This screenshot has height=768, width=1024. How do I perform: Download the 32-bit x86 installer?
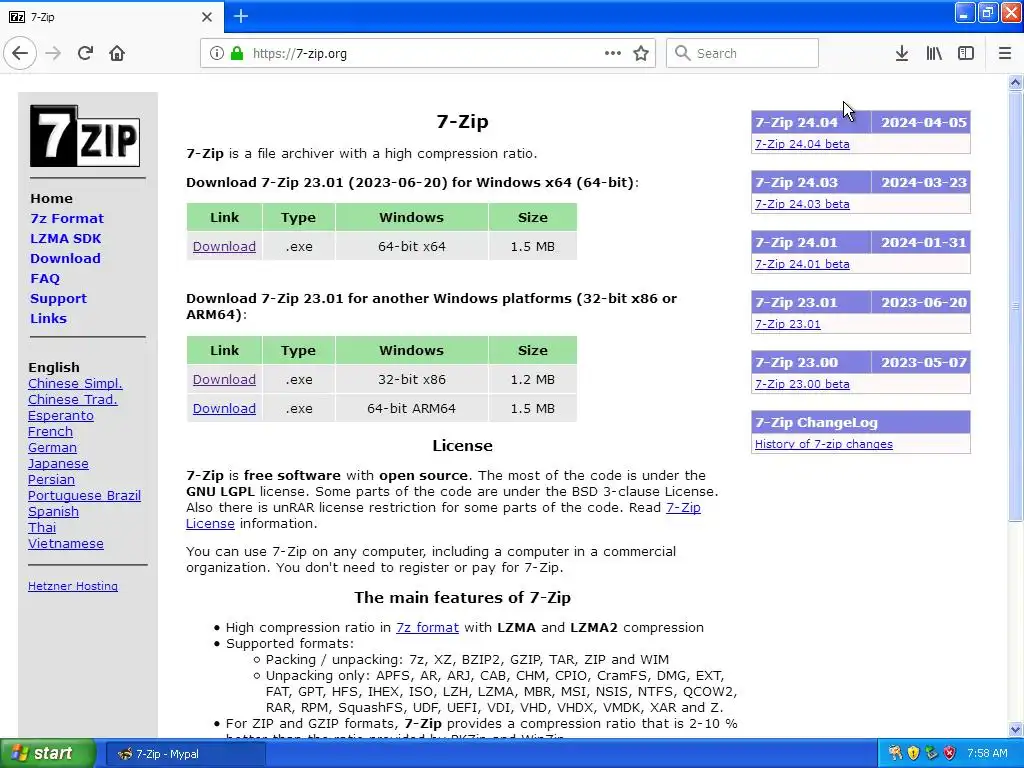click(x=224, y=379)
